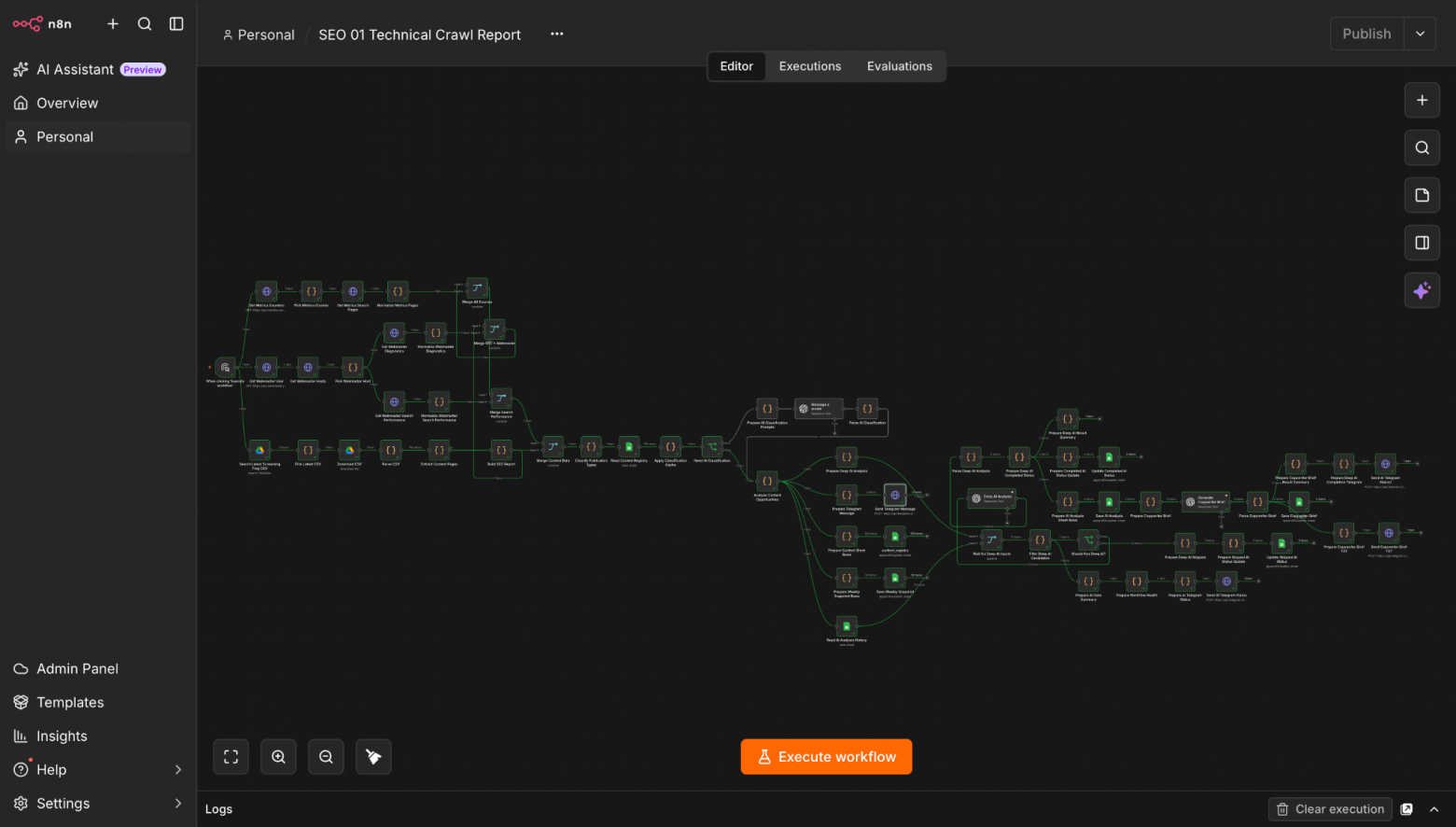Toggle the side panel button on the right canvas toolbar
This screenshot has height=827, width=1456.
[1421, 243]
